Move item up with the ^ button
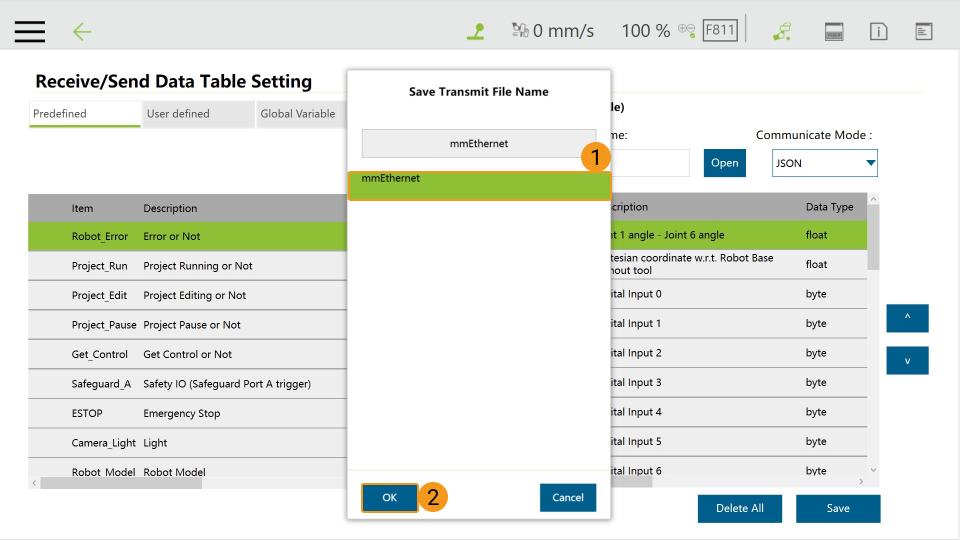The image size is (960, 540). point(907,318)
